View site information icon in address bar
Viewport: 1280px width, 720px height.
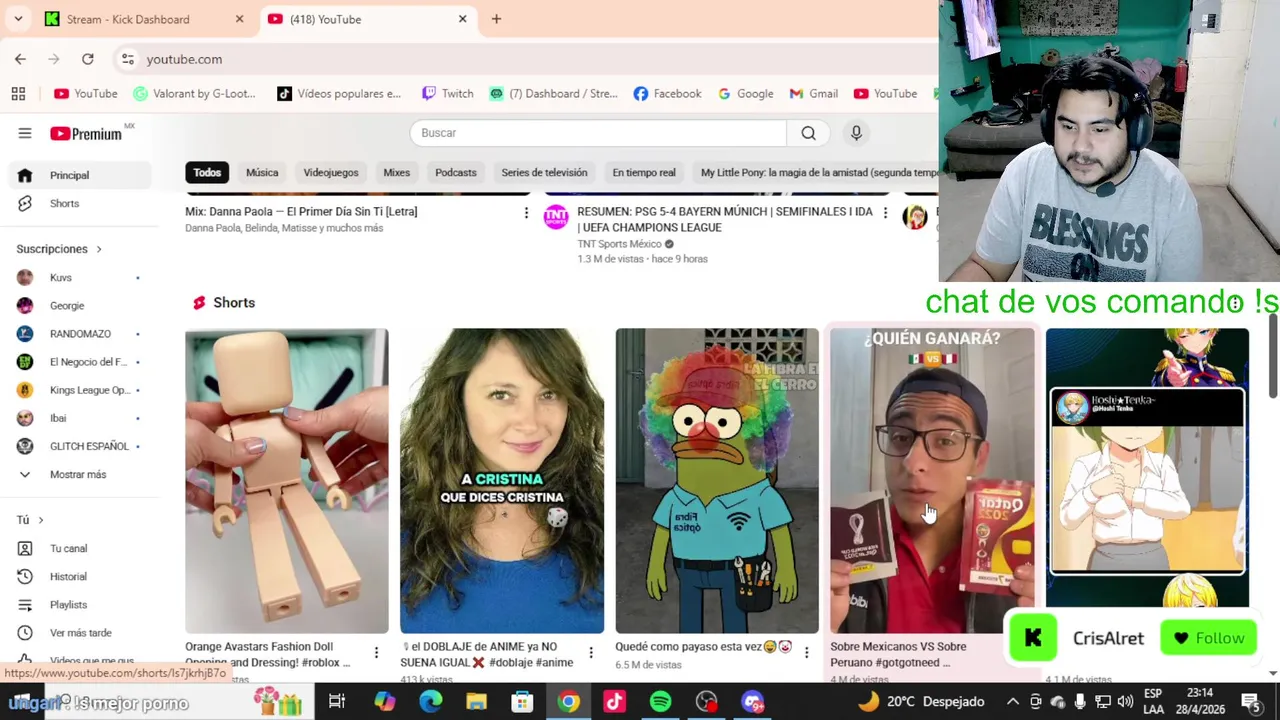[128, 59]
